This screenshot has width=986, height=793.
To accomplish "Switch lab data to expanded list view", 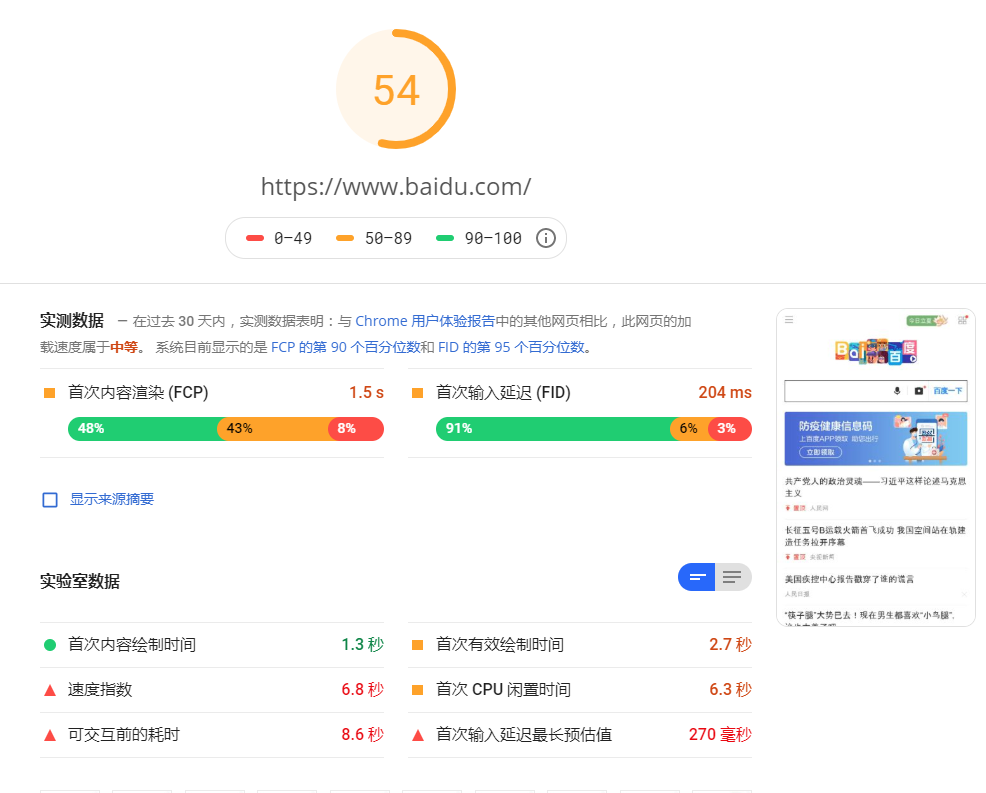I will tap(733, 577).
